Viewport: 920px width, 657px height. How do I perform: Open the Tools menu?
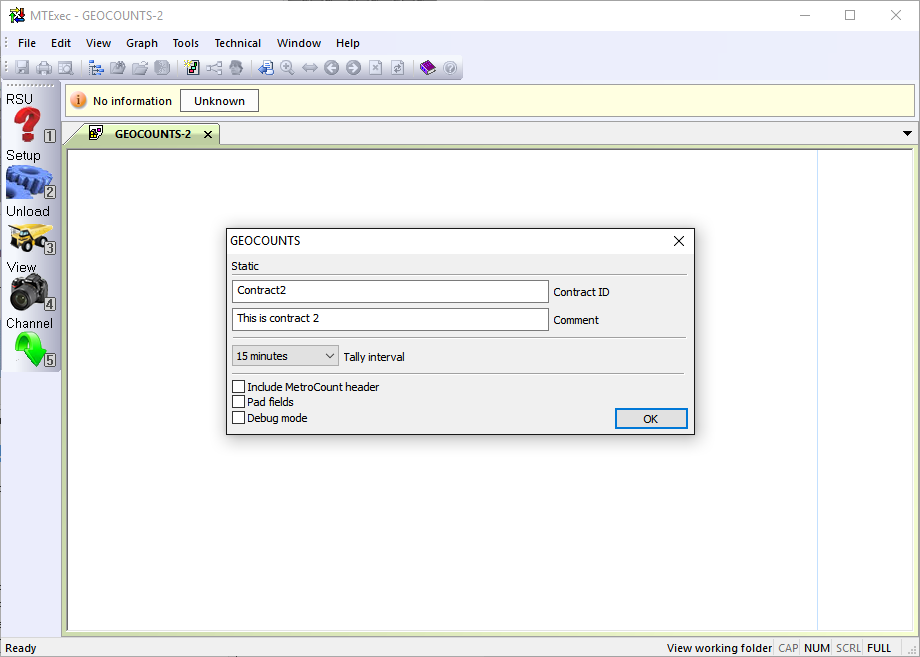[185, 43]
